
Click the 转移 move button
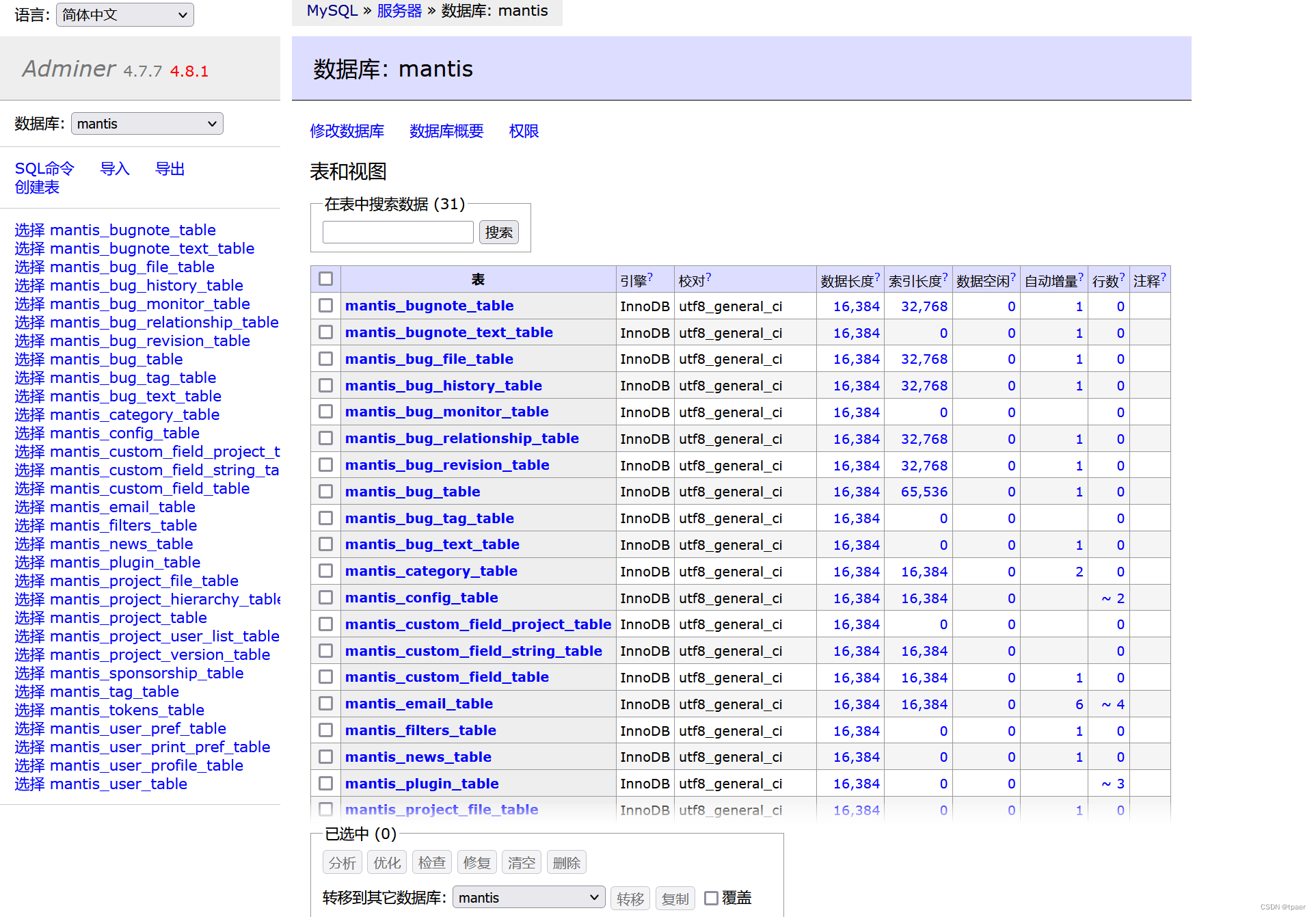tap(630, 899)
